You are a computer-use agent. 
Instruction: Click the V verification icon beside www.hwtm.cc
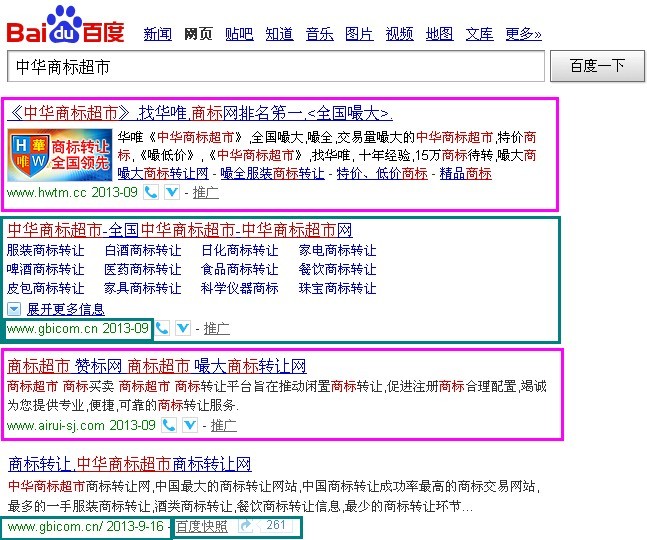click(x=171, y=191)
